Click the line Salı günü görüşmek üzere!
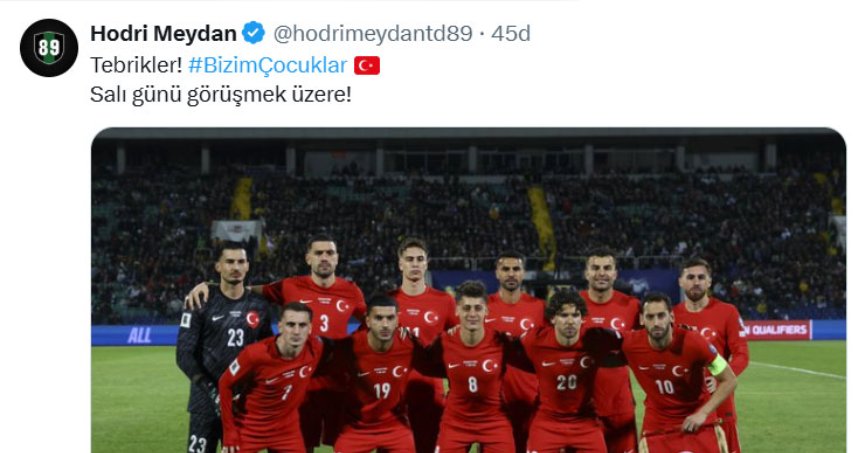Screen dimensions: 865x453 tap(221, 95)
